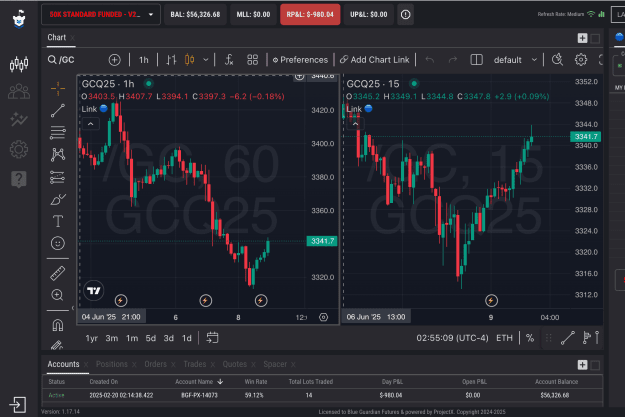Image resolution: width=625 pixels, height=417 pixels.
Task: Select candlestick chart style icon
Action: tap(190, 60)
